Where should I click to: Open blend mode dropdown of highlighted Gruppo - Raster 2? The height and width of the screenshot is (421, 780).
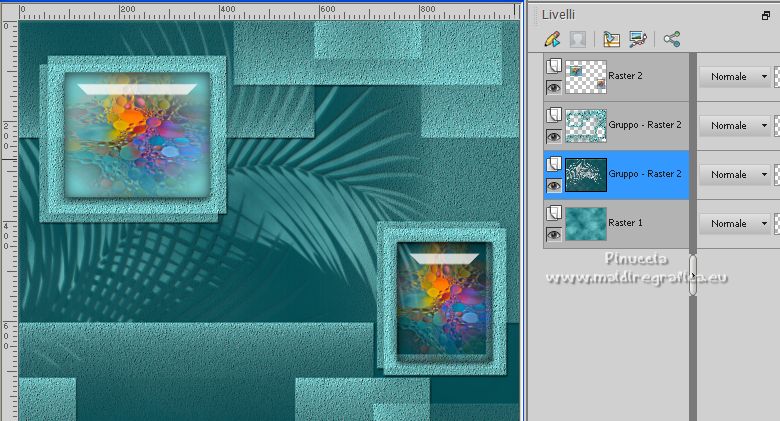pos(735,175)
